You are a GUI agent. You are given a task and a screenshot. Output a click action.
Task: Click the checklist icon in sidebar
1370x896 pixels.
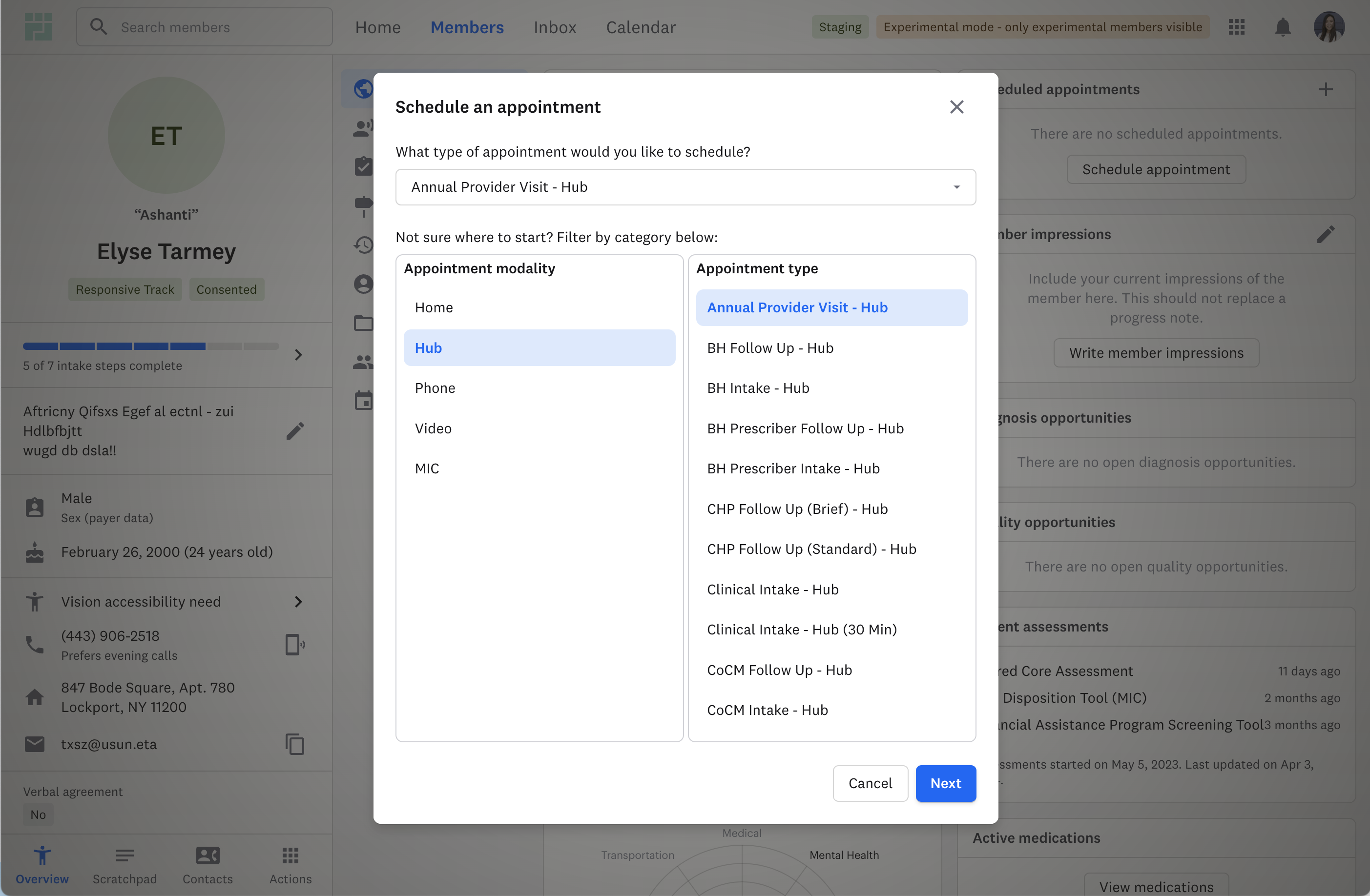coord(363,166)
